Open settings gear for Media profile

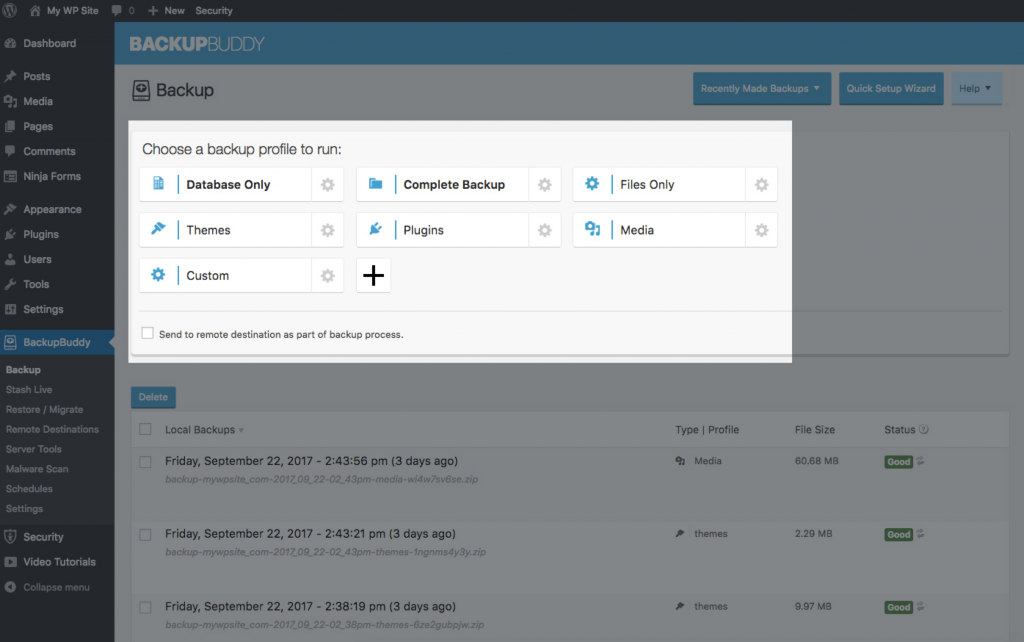point(761,231)
